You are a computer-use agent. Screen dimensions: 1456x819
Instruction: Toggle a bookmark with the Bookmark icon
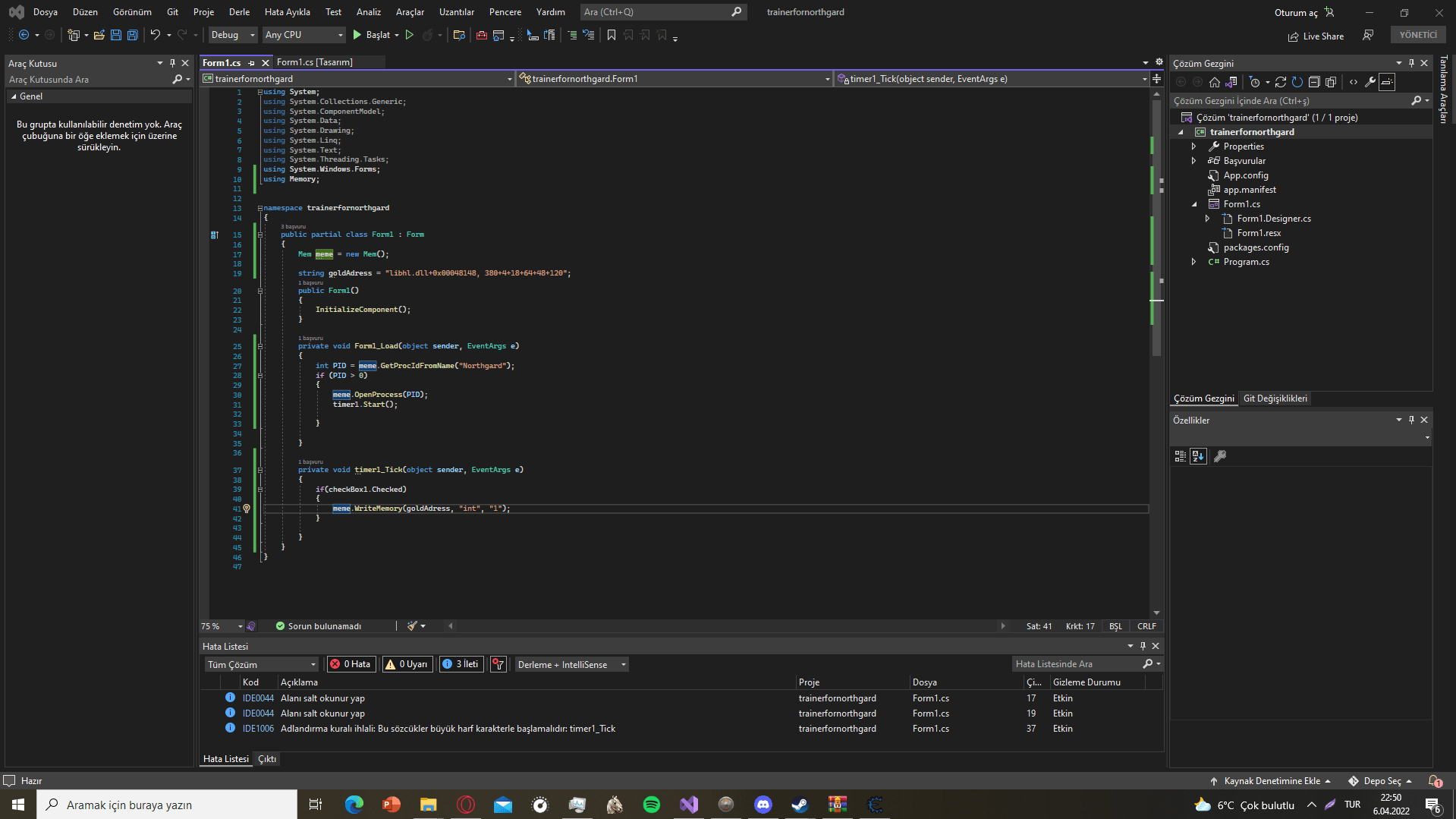(x=612, y=35)
